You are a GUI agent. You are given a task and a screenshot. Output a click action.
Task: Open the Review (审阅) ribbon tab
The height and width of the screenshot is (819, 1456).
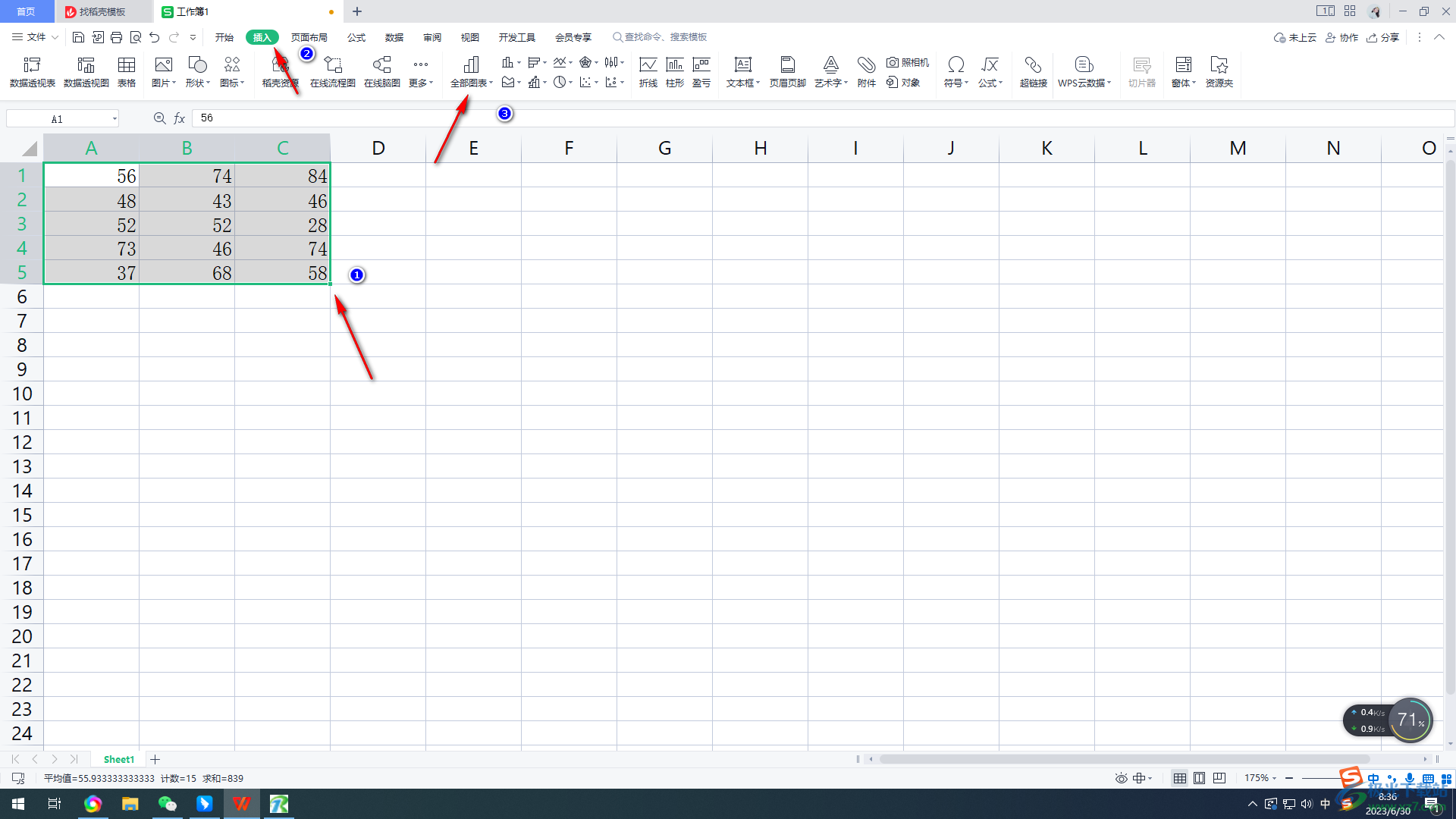432,37
